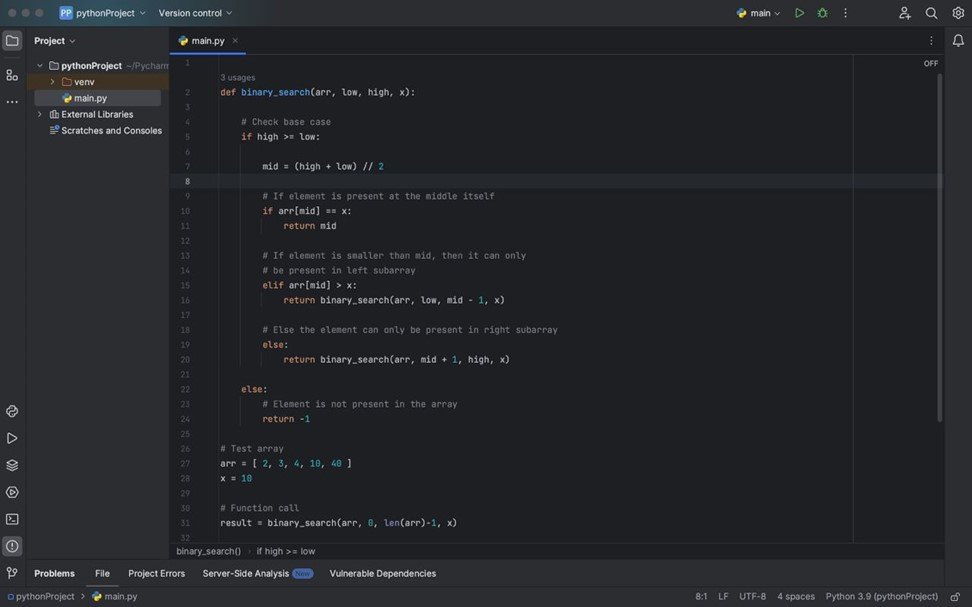Image resolution: width=972 pixels, height=607 pixels.
Task: Click 'x = 10' on line 28
Action: point(236,479)
